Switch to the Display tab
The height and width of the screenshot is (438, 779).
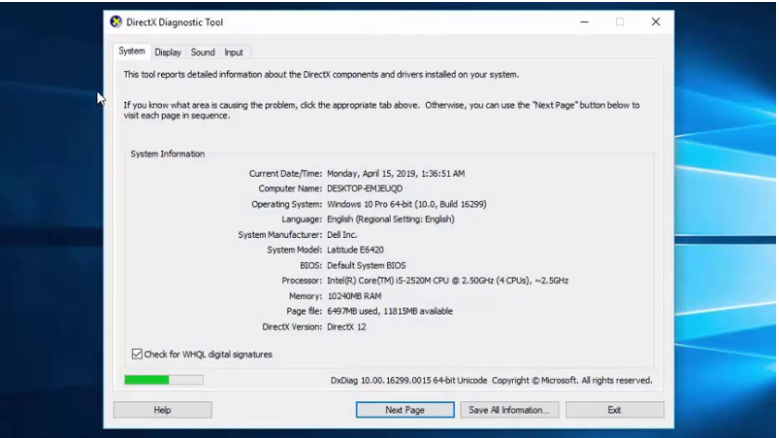[167, 52]
